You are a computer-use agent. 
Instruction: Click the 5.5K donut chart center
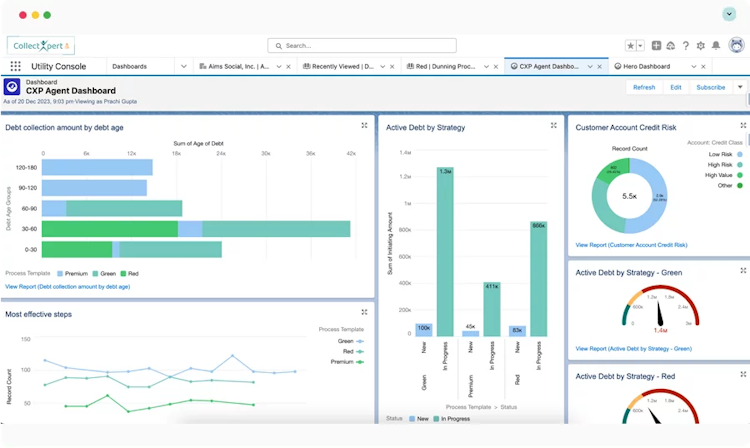pyautogui.click(x=629, y=196)
